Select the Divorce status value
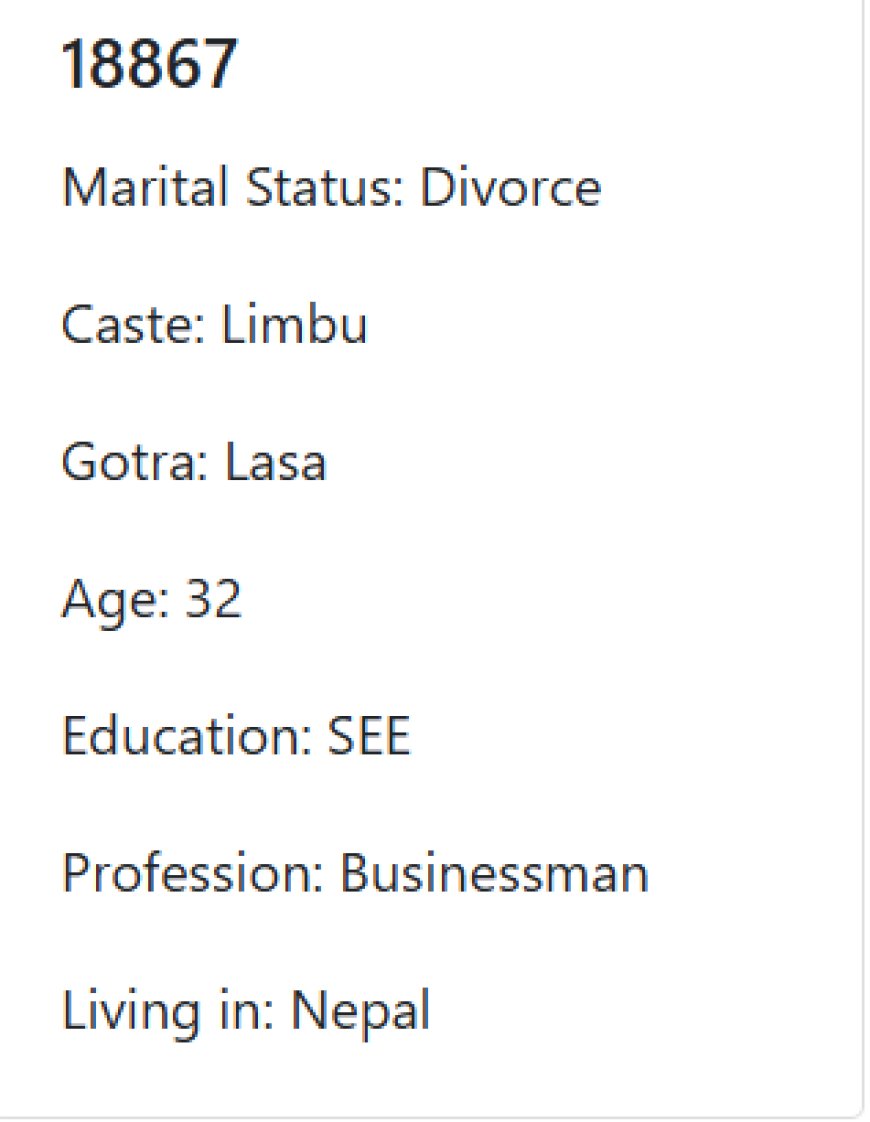This screenshot has width=870, height=1122. [x=510, y=187]
